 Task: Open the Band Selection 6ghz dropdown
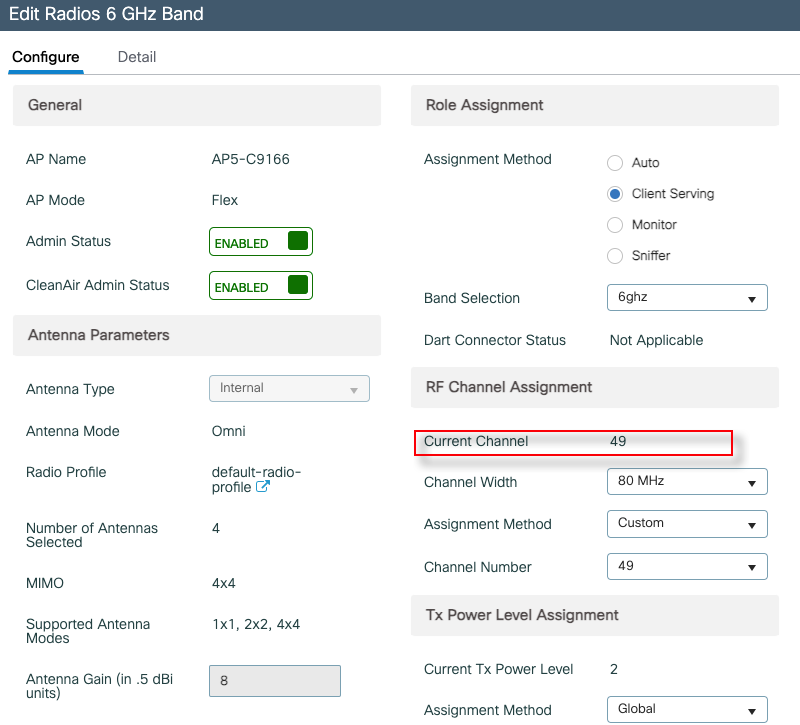(x=687, y=298)
